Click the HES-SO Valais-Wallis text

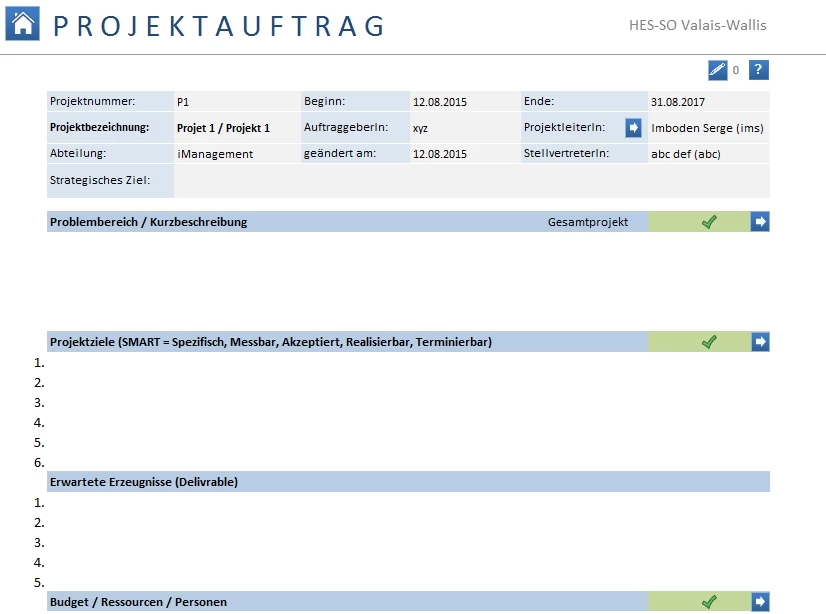pyautogui.click(x=698, y=26)
